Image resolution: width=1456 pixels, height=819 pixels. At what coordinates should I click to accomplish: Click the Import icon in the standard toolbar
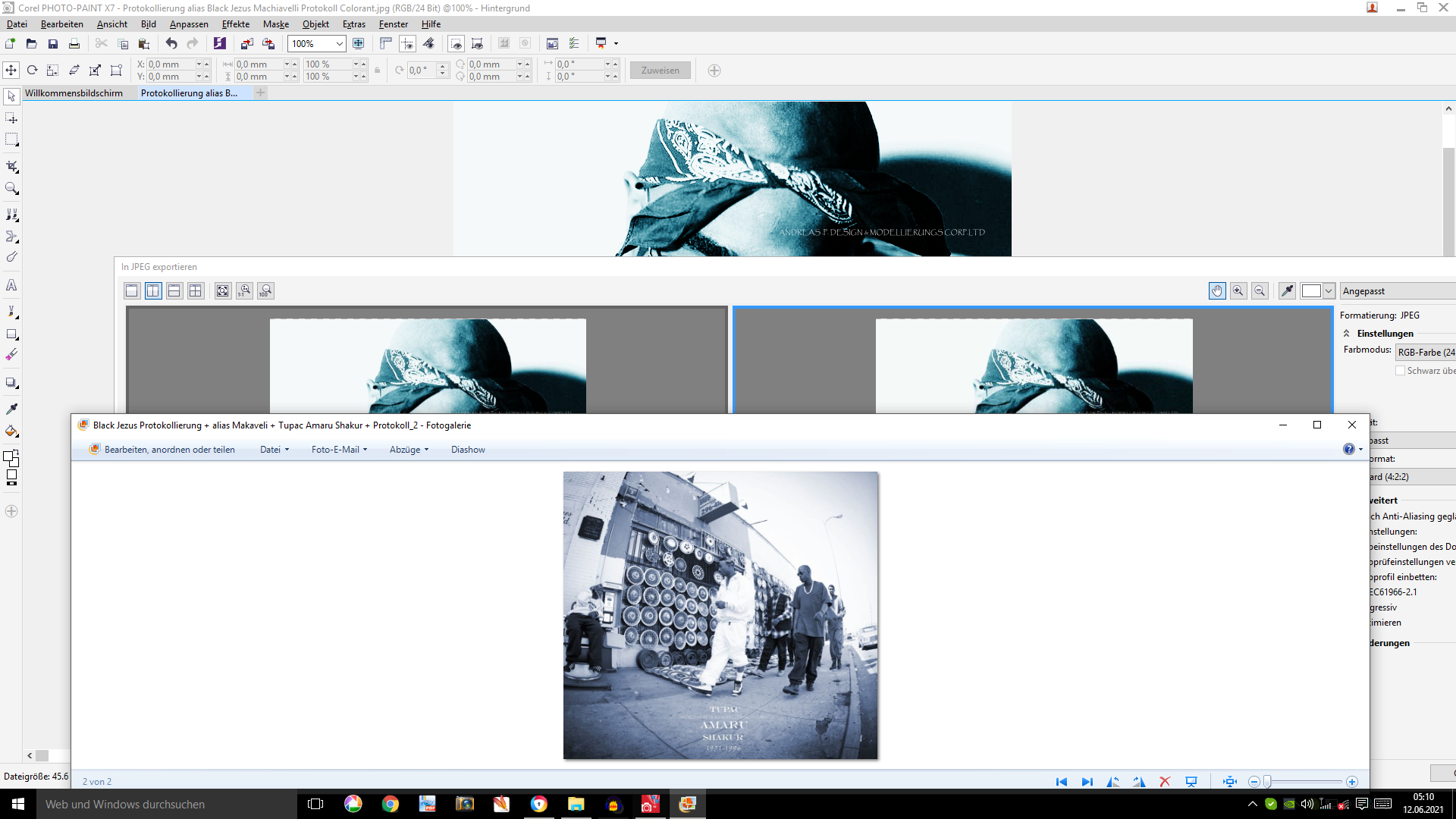pyautogui.click(x=247, y=44)
